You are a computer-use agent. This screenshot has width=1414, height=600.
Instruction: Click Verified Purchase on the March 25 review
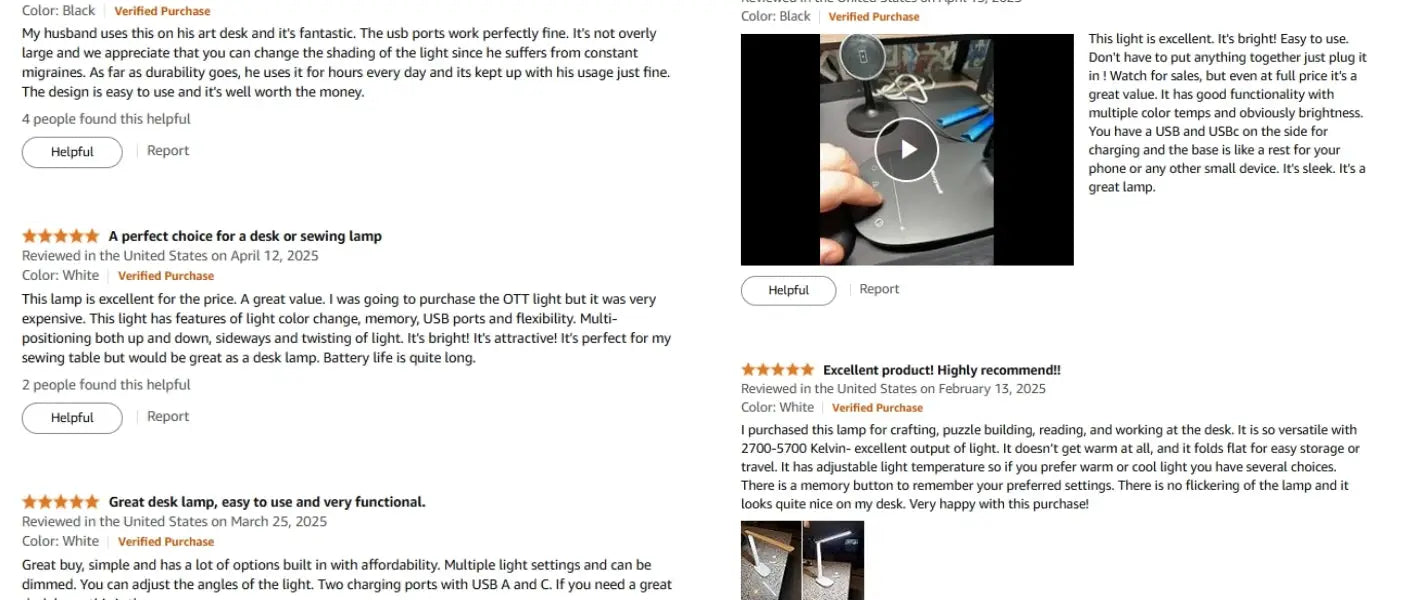166,542
